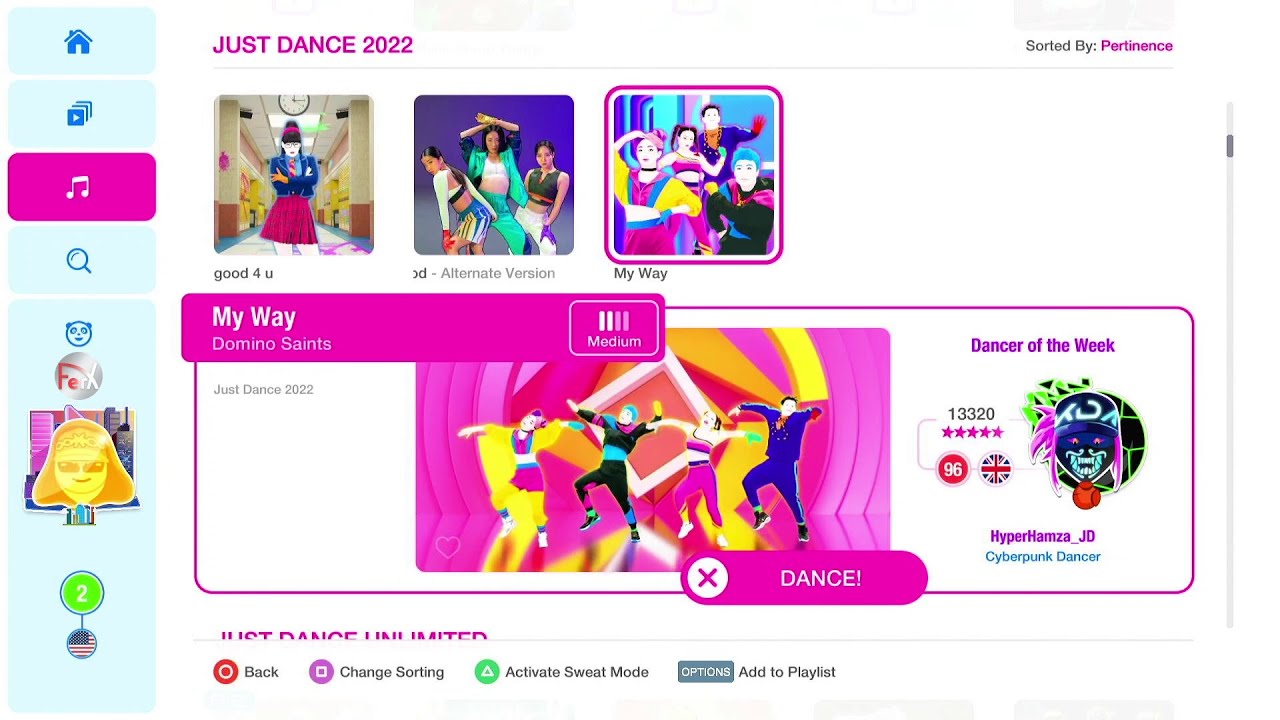Viewport: 1280px width, 720px height.
Task: Click the green level 2 badge
Action: tap(82, 594)
